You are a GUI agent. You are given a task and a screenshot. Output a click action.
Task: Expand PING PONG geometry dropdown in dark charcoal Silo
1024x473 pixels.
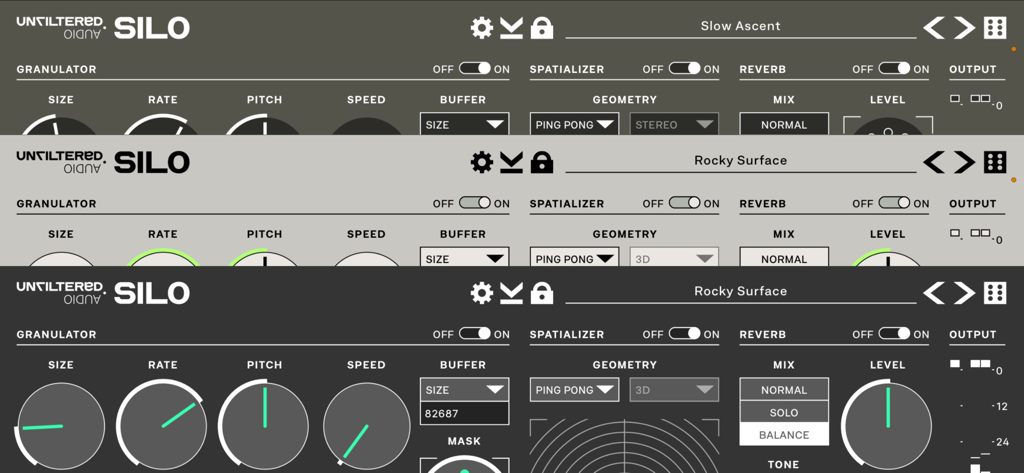coord(574,390)
